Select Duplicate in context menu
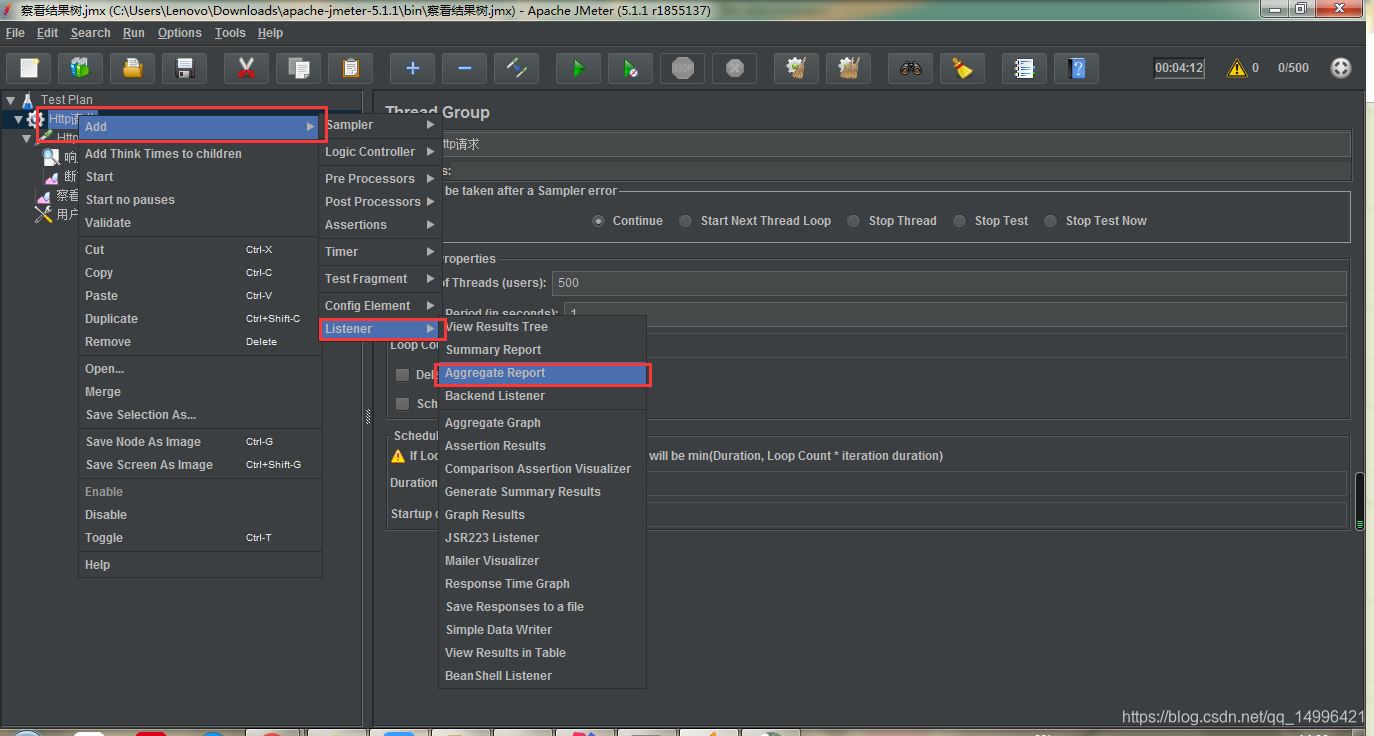1374x736 pixels. pyautogui.click(x=200, y=319)
